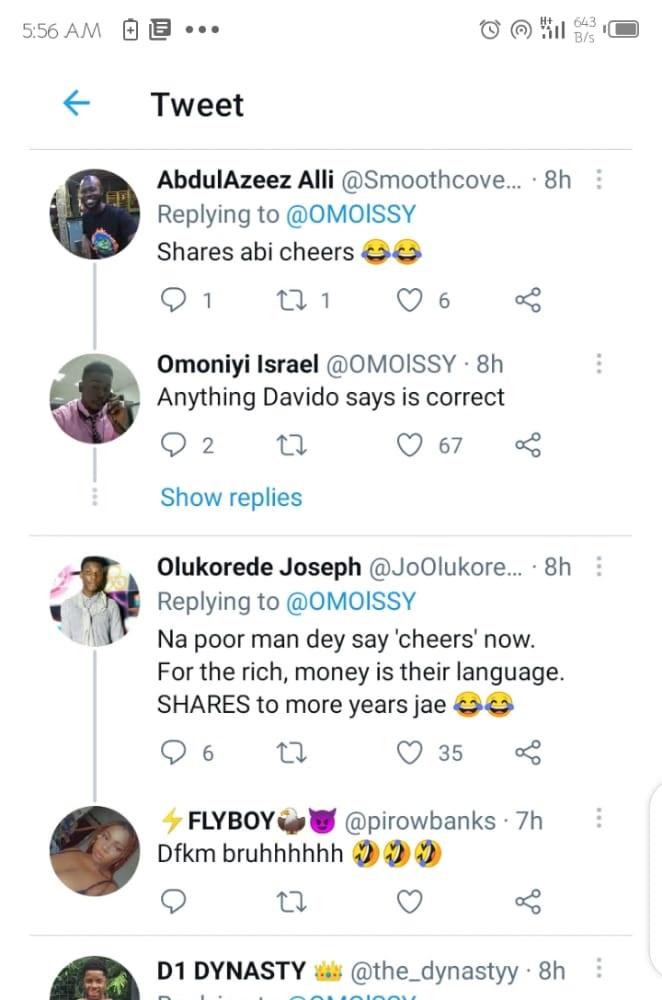Open more options for AbdulAzeez Alli's tweet
Viewport: 662px width, 1000px height.
pyautogui.click(x=599, y=180)
